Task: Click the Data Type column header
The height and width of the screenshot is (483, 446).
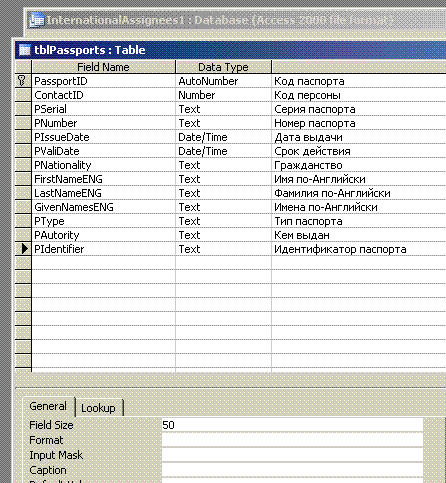Action: 223,67
